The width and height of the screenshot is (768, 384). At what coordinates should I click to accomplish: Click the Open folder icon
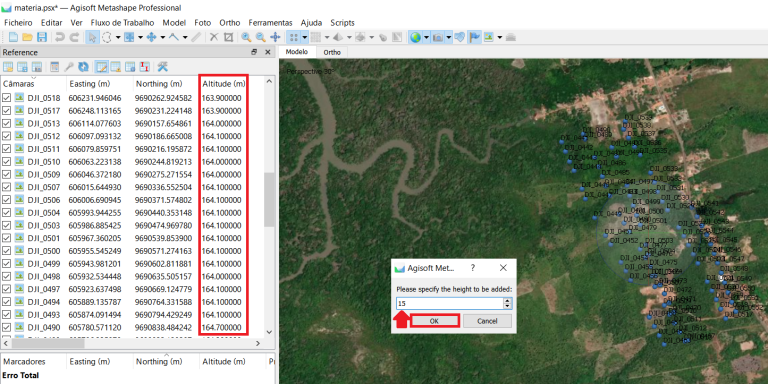(28, 37)
